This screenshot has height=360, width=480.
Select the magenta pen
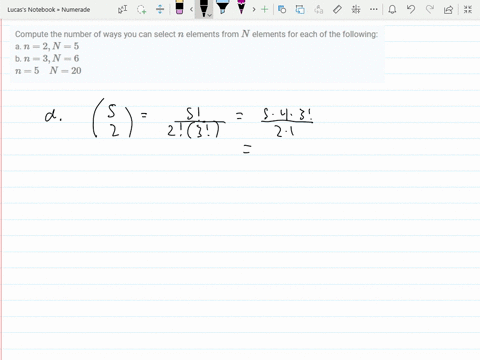(x=241, y=7)
